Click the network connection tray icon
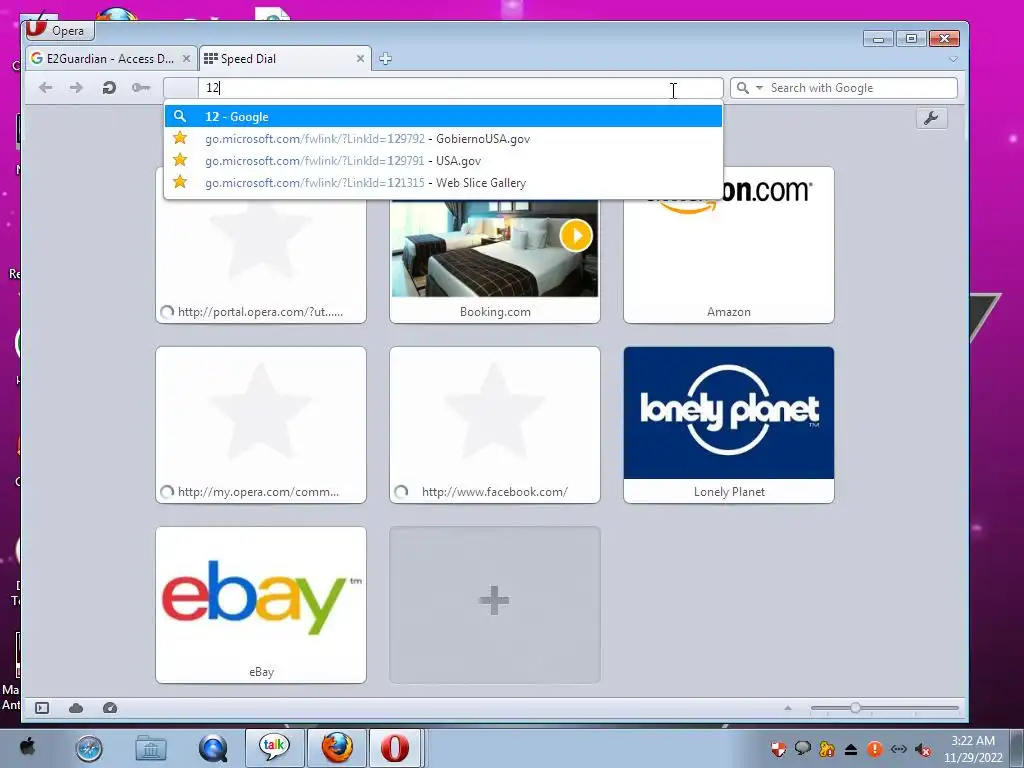1024x768 pixels. pyautogui.click(x=899, y=749)
